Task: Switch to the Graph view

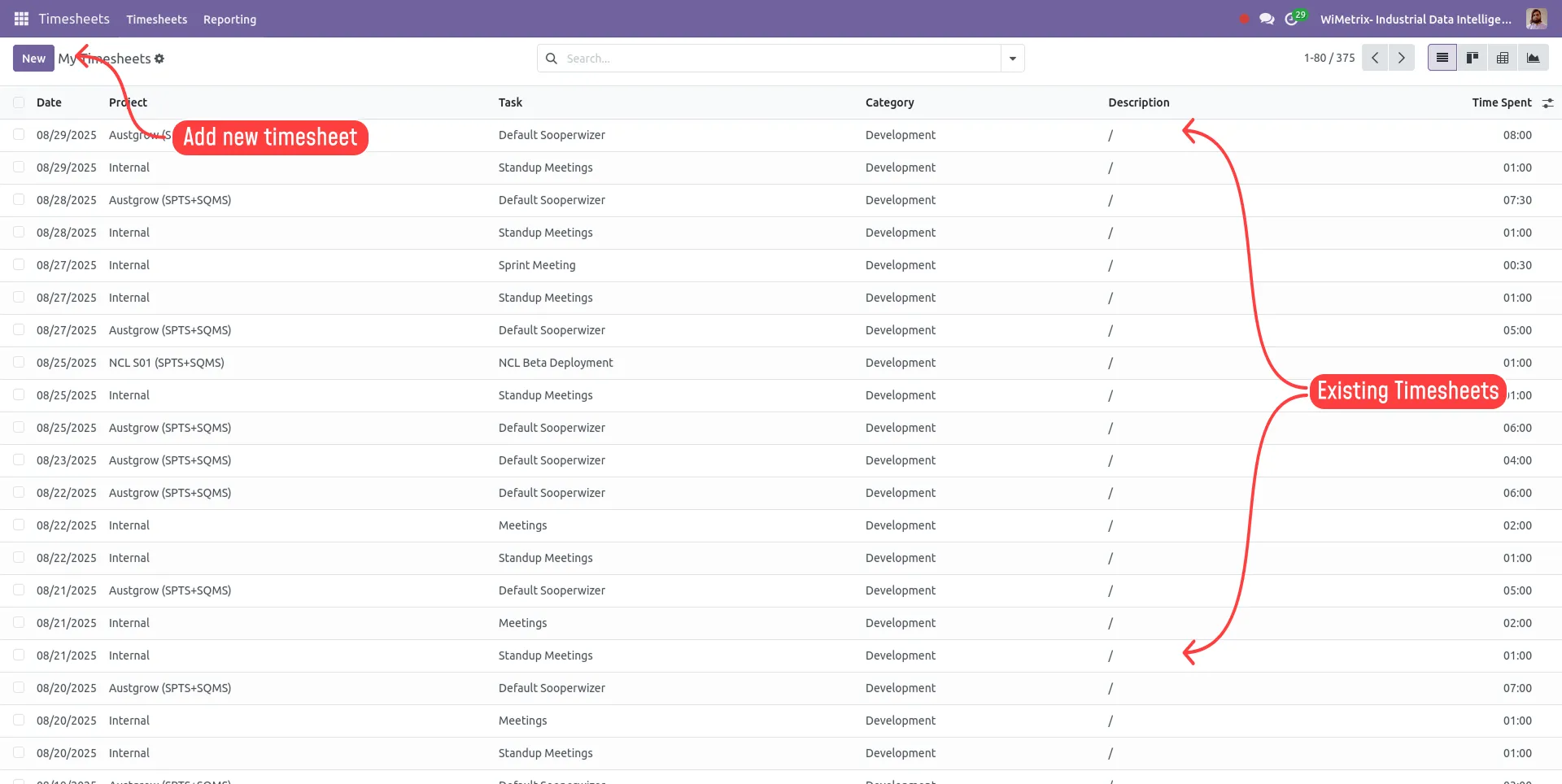Action: (x=1534, y=57)
